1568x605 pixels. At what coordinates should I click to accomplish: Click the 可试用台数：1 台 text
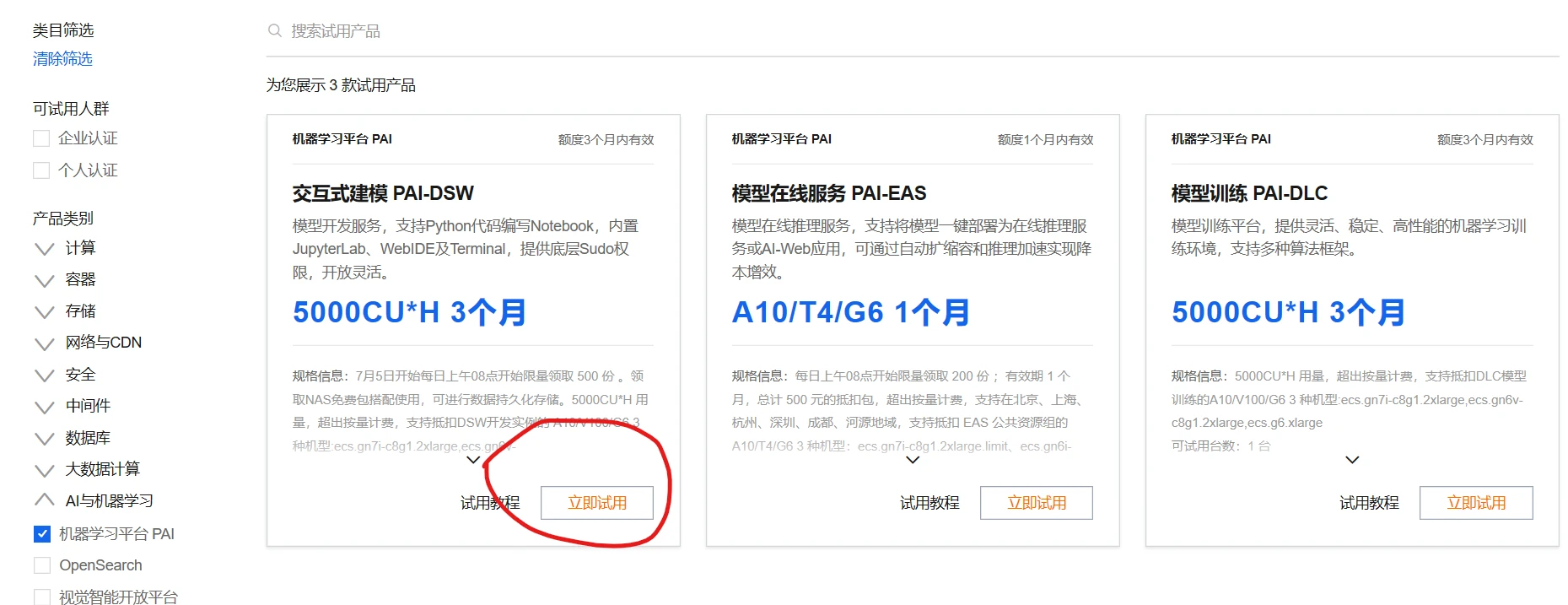(1220, 446)
